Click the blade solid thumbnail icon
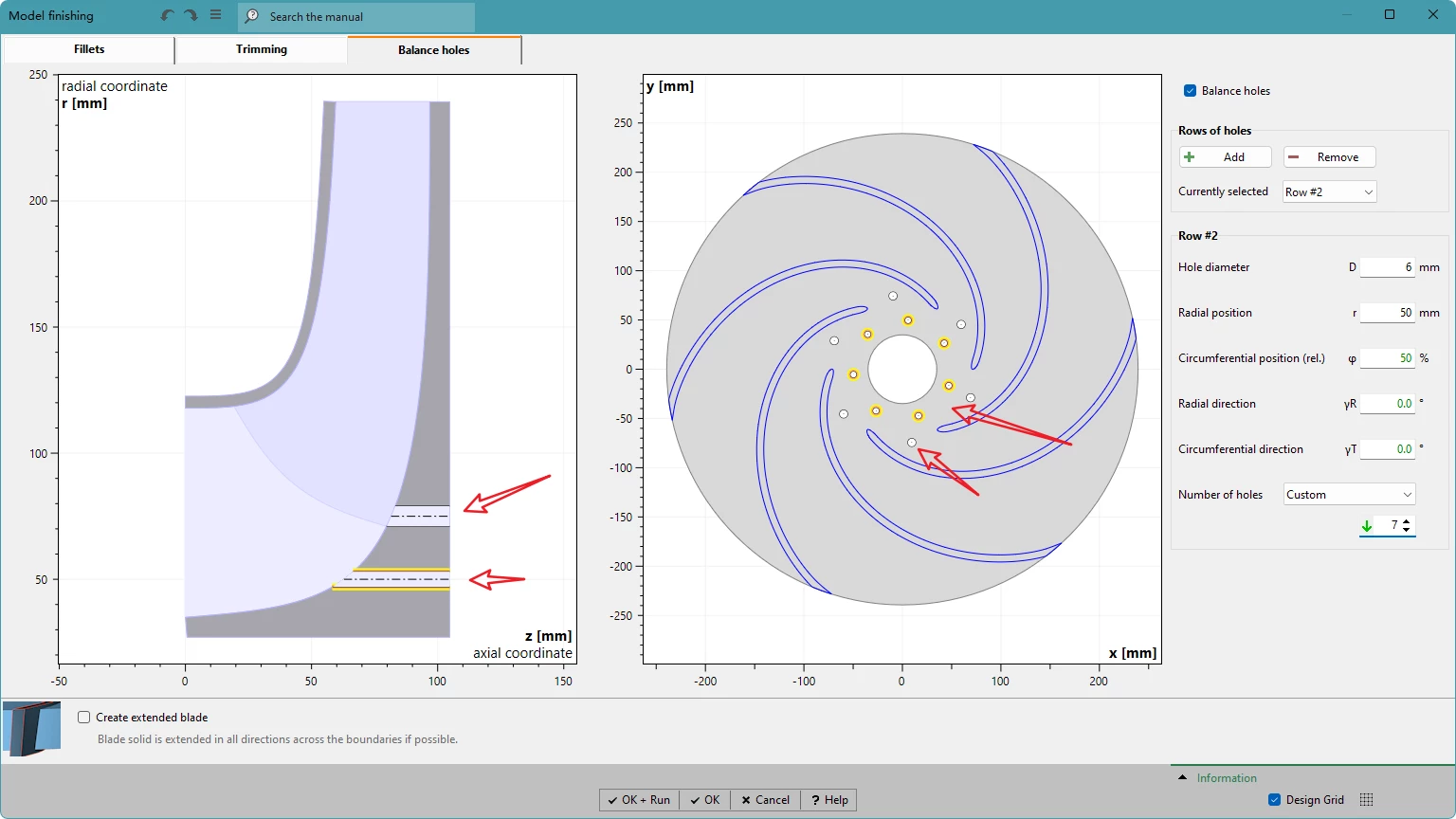 (32, 728)
